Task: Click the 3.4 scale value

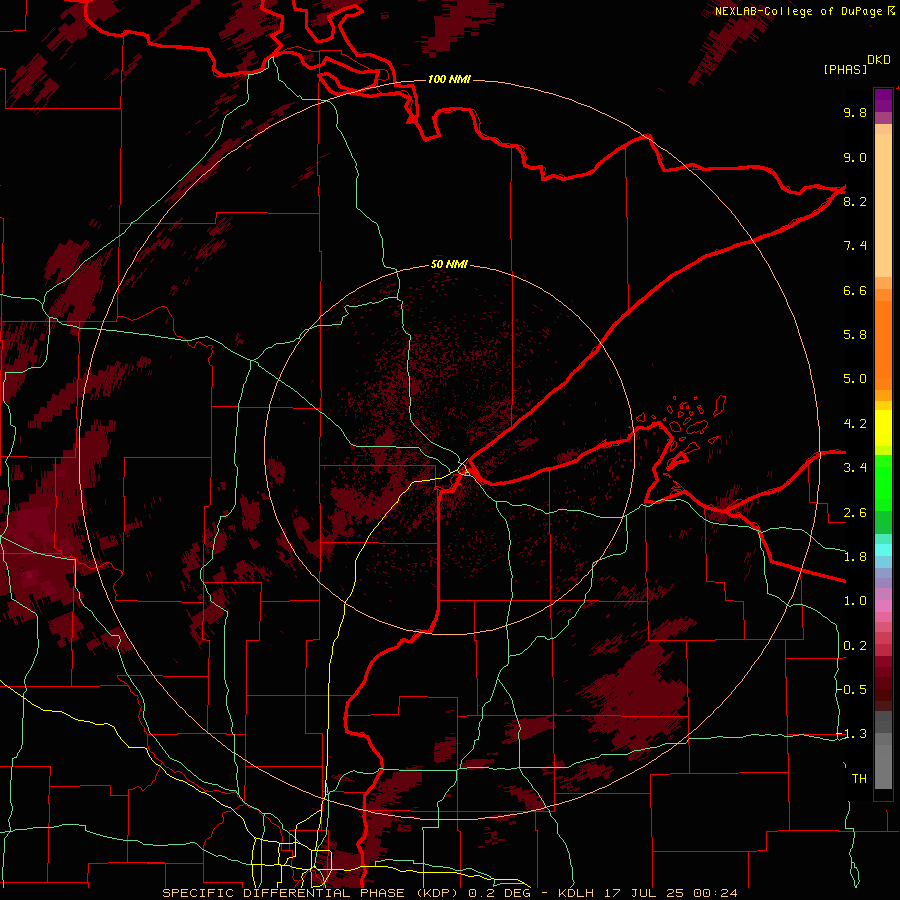Action: click(x=855, y=468)
